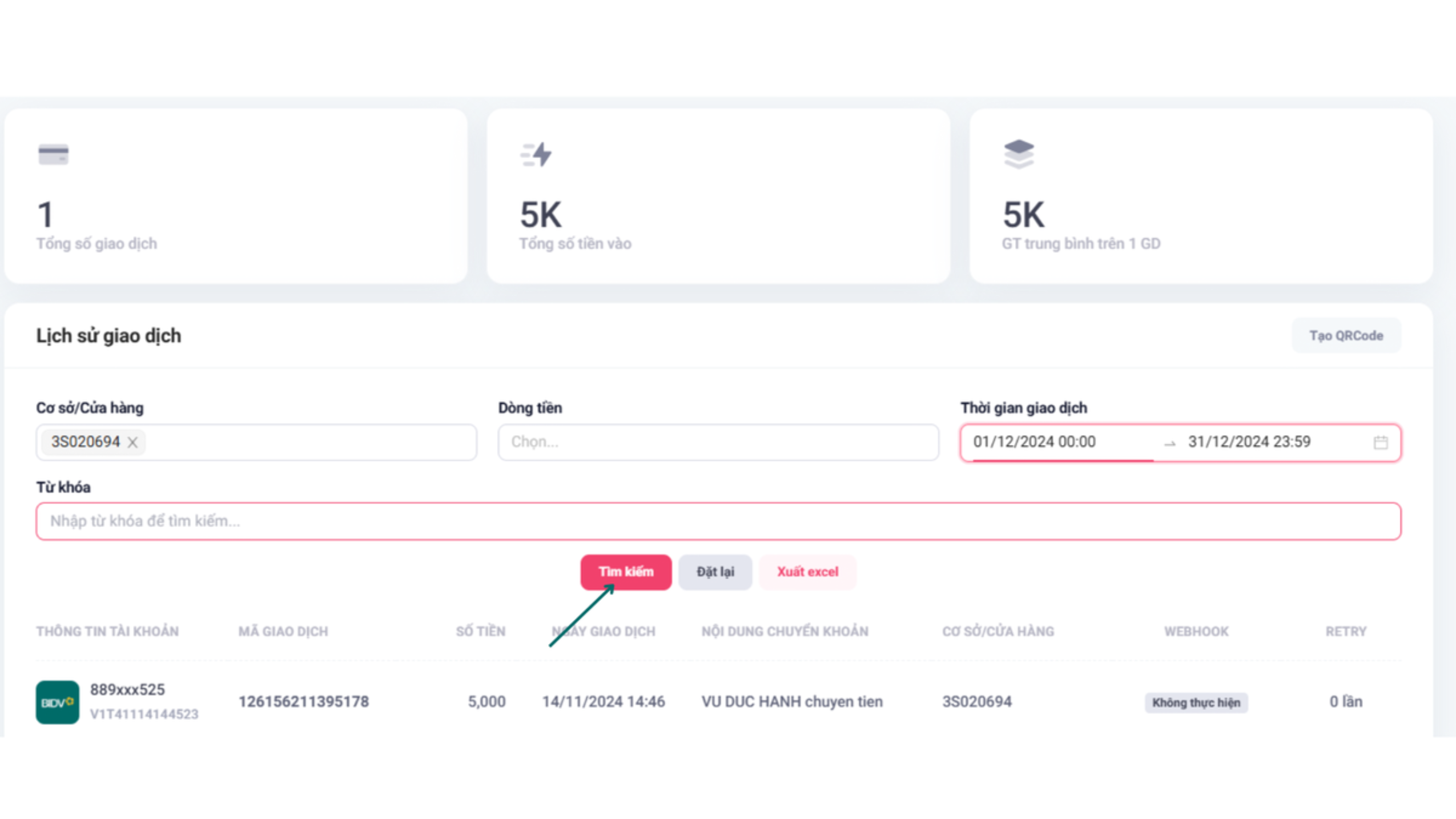
Task: Click the BIDV bank logo
Action: pyautogui.click(x=57, y=702)
